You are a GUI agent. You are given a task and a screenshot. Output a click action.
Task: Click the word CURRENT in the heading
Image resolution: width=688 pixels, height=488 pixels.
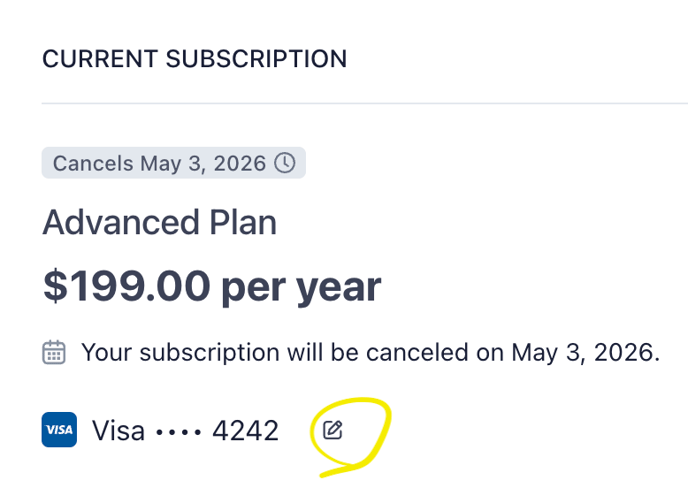click(100, 59)
